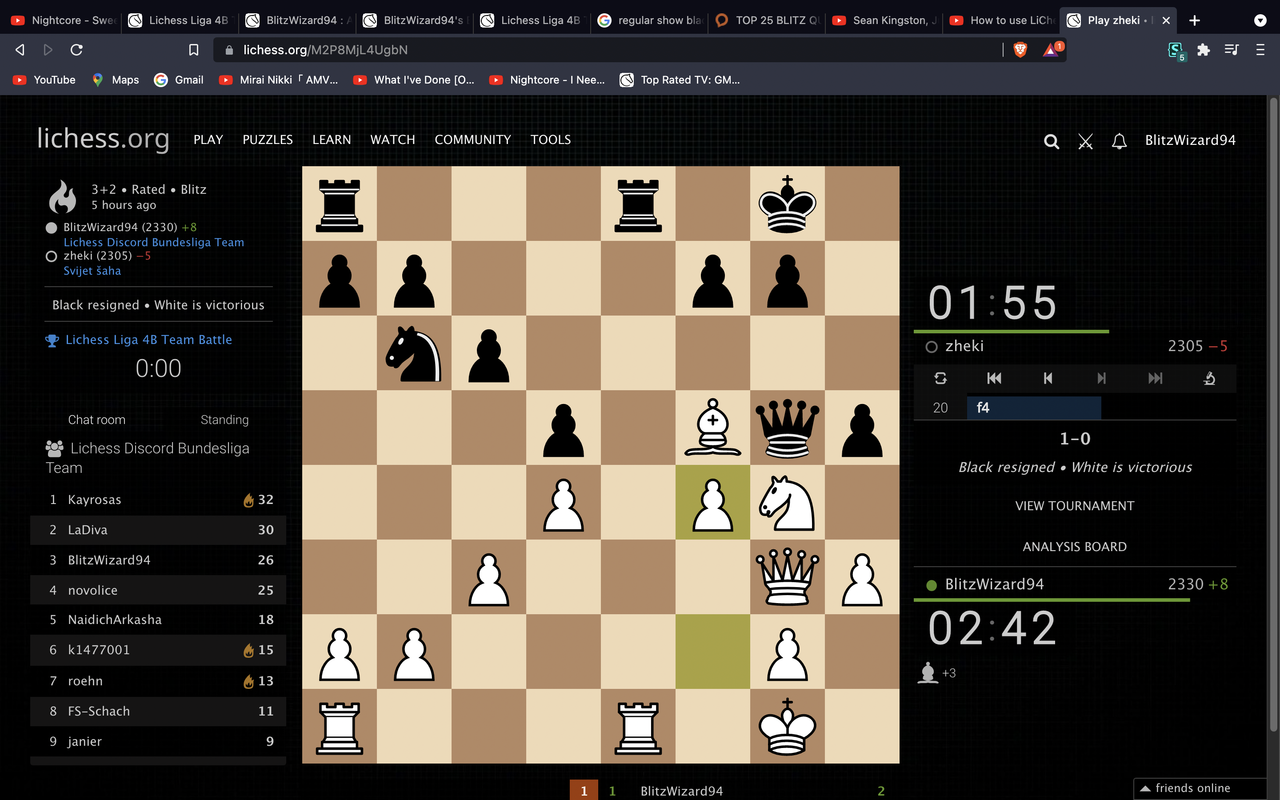Switch to How to use LiChess tab

1000,20
